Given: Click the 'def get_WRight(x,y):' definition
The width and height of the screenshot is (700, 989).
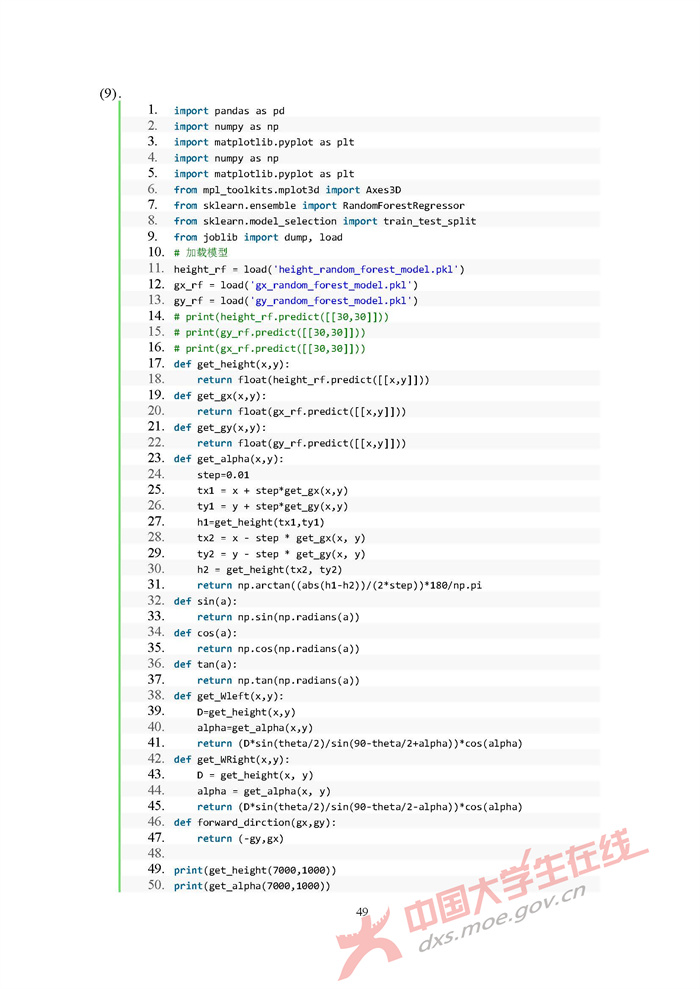Looking at the screenshot, I should point(231,759).
